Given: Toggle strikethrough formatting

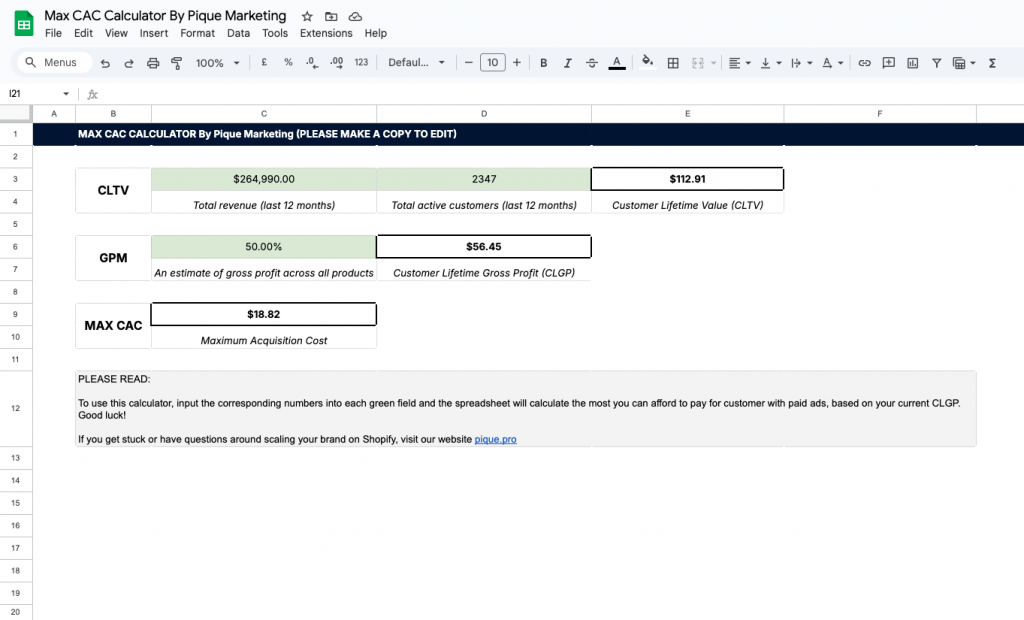Looking at the screenshot, I should tap(592, 63).
